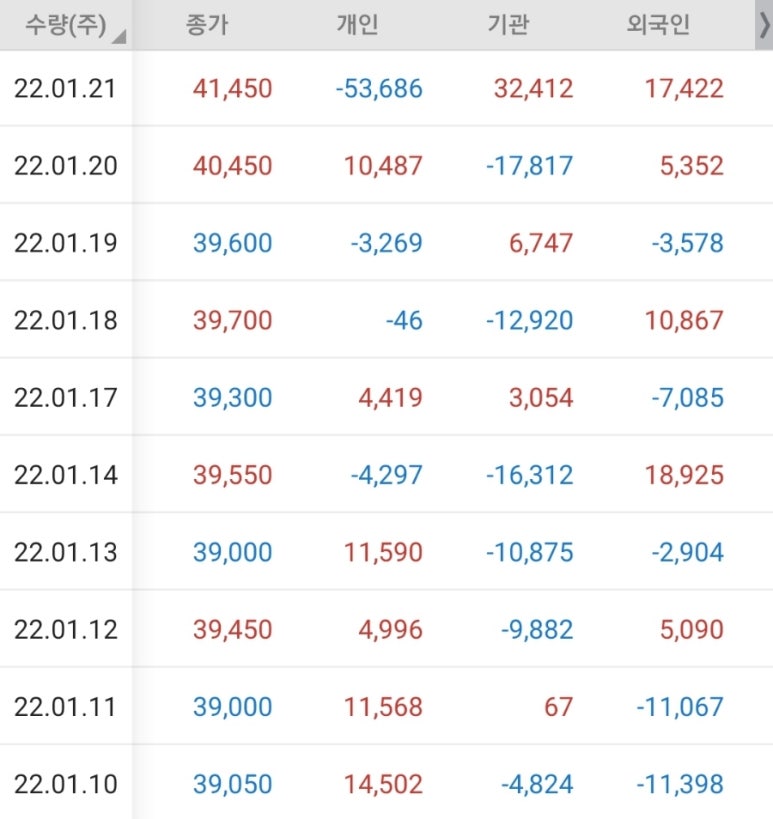Click foreigner value -2,904 on 22.01.13

click(x=687, y=552)
